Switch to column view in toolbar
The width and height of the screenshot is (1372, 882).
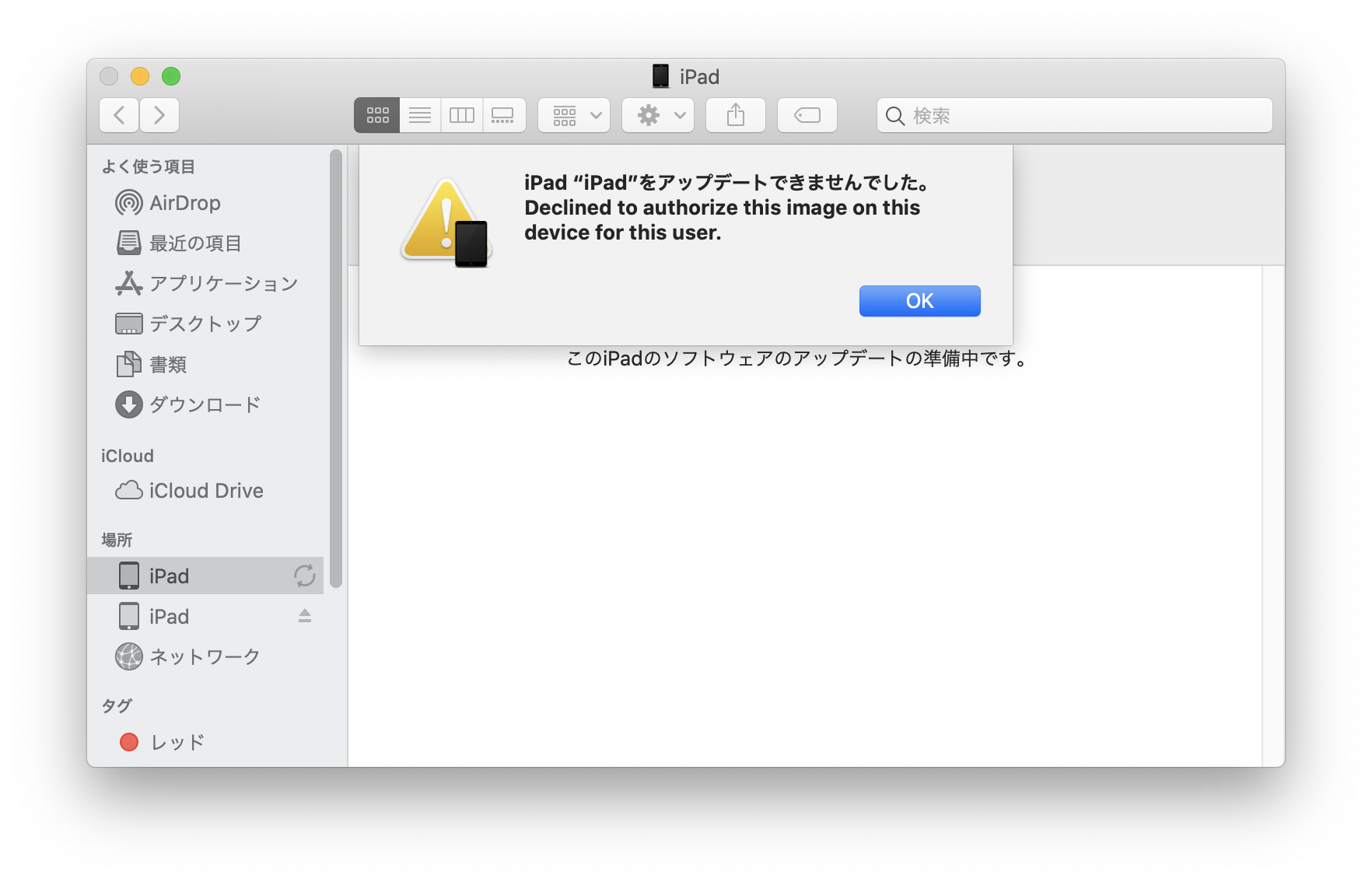pyautogui.click(x=462, y=115)
